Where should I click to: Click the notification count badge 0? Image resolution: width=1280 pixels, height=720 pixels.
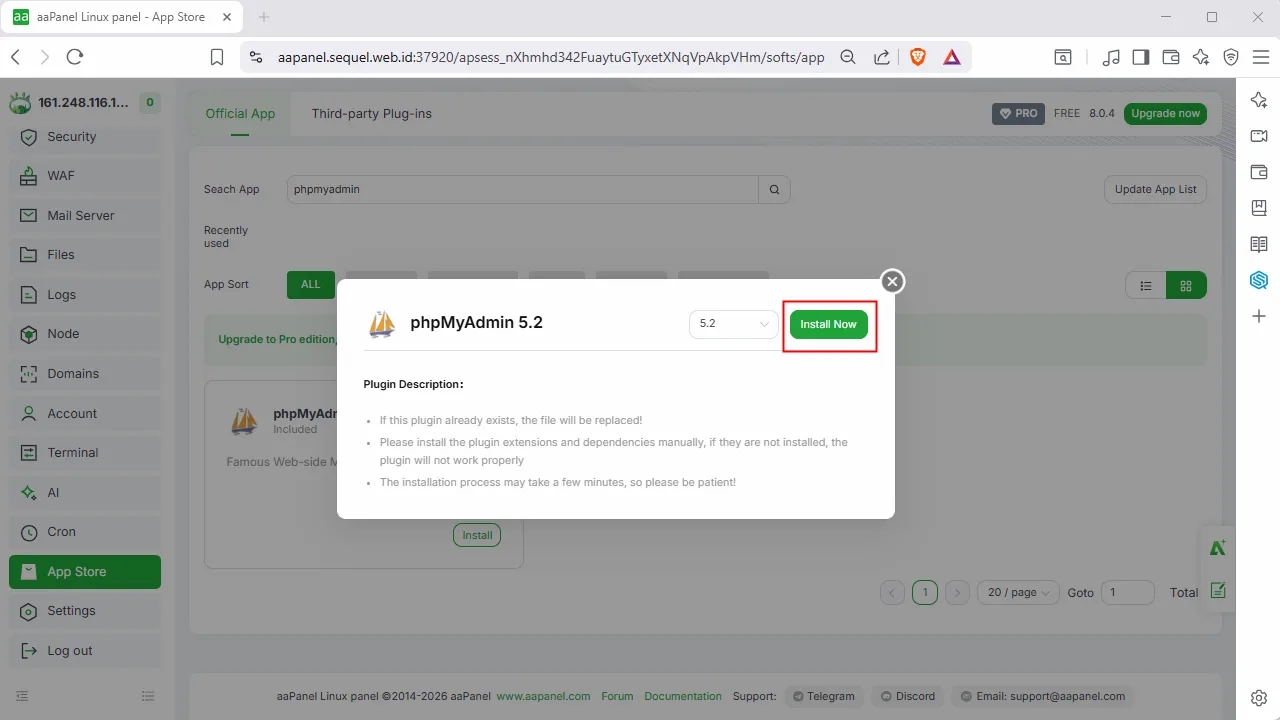pos(150,102)
